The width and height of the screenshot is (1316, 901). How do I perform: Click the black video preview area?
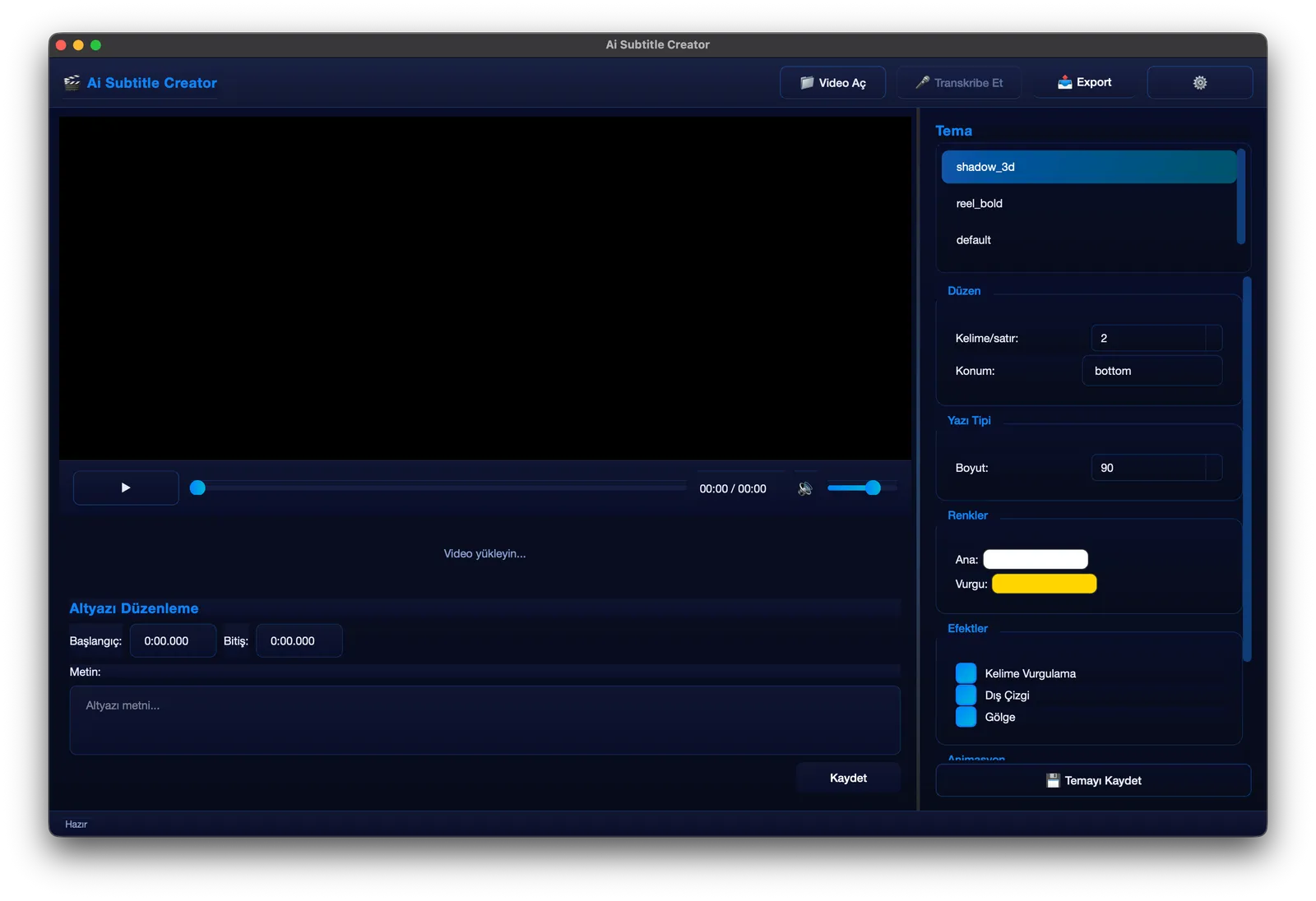tap(484, 288)
